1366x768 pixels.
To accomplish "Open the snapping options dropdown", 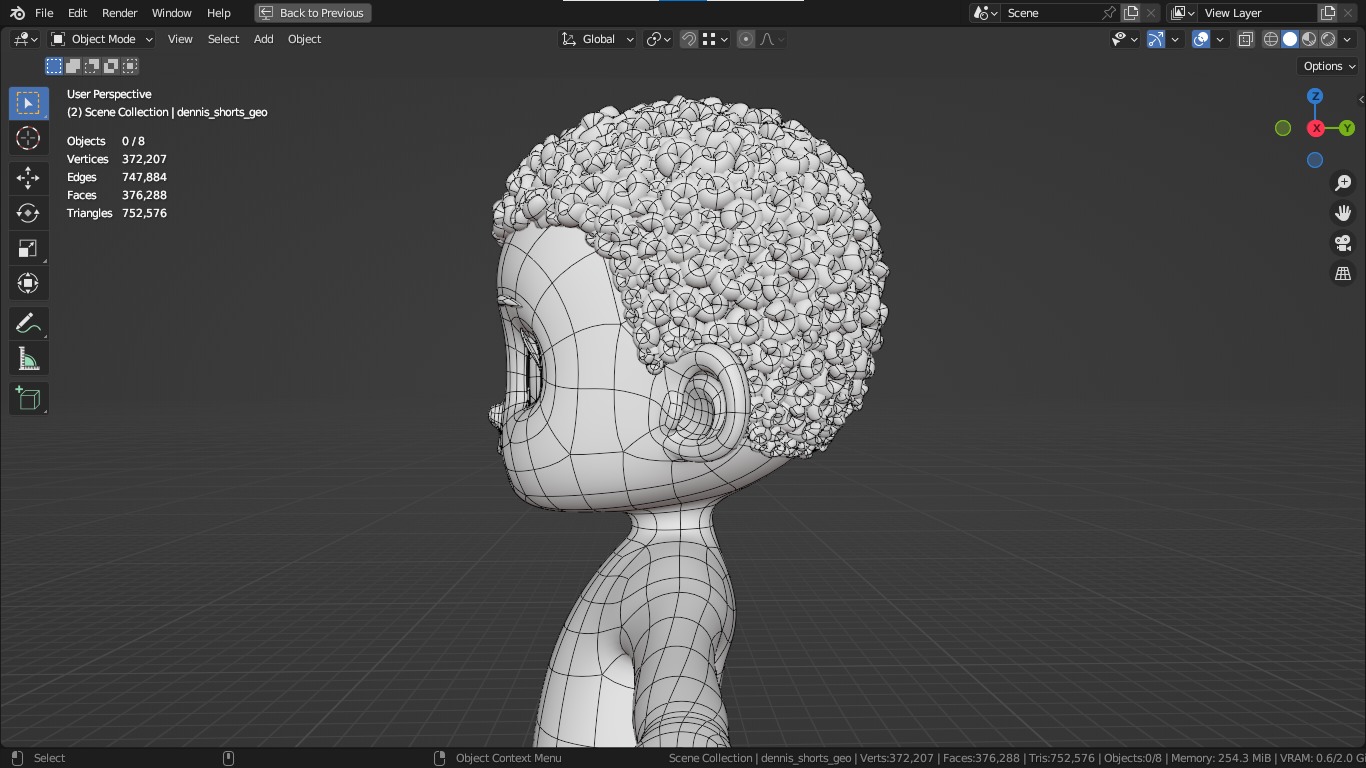I will 715,39.
